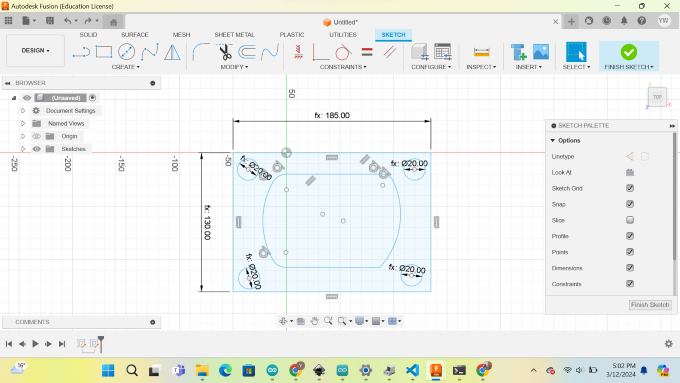The image size is (680, 383).
Task: Open the Data Panel grid icon
Action: tap(8, 20)
